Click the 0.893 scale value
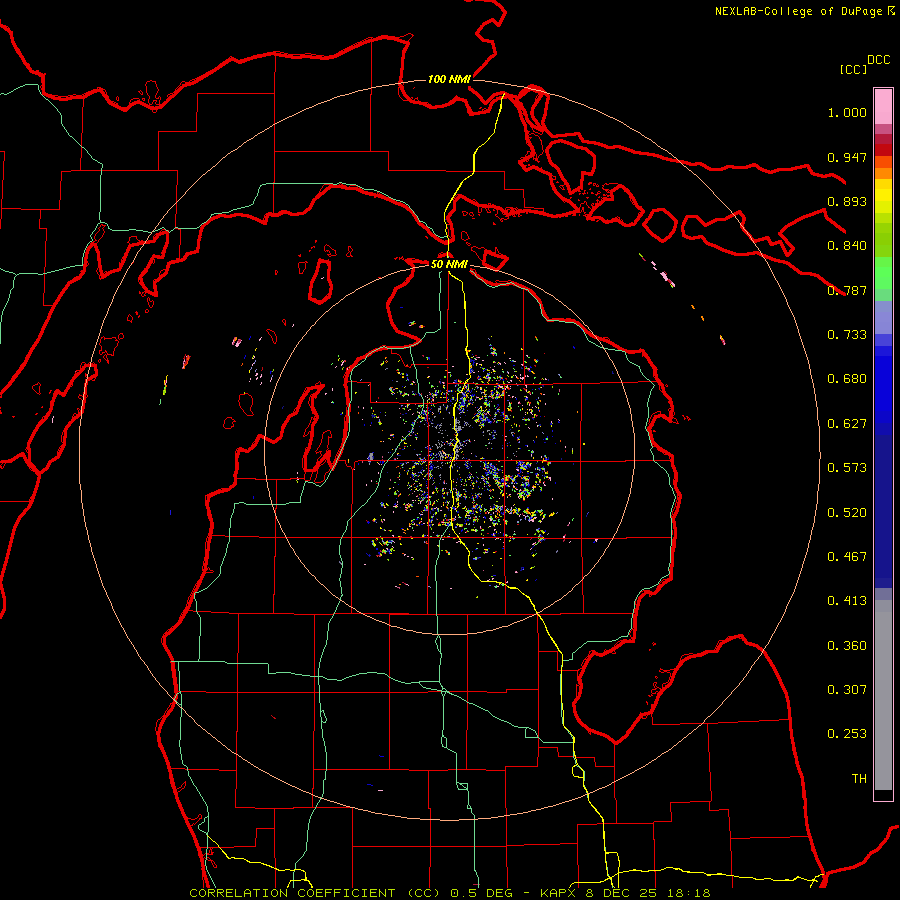 (x=847, y=201)
